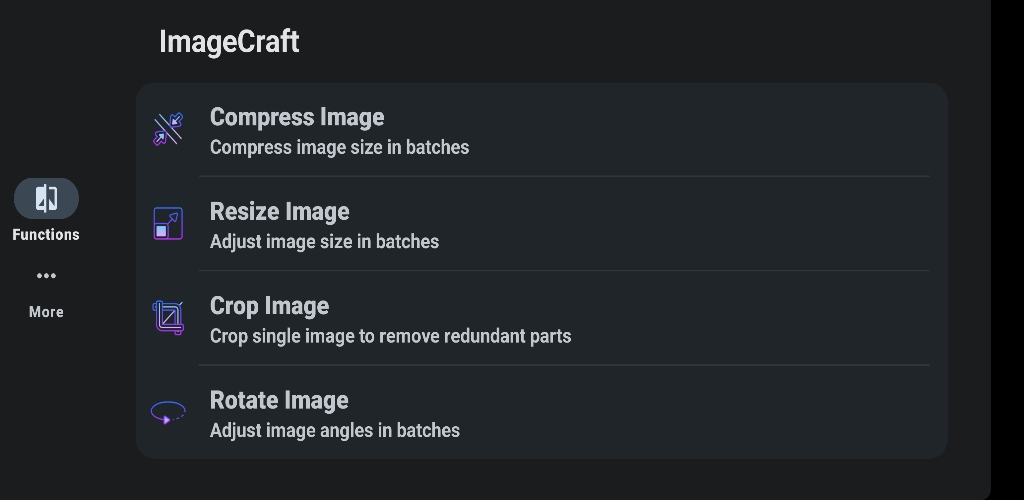Screen dimensions: 1024x500
Task: Click the Crop Image frame icon
Action: 168,318
